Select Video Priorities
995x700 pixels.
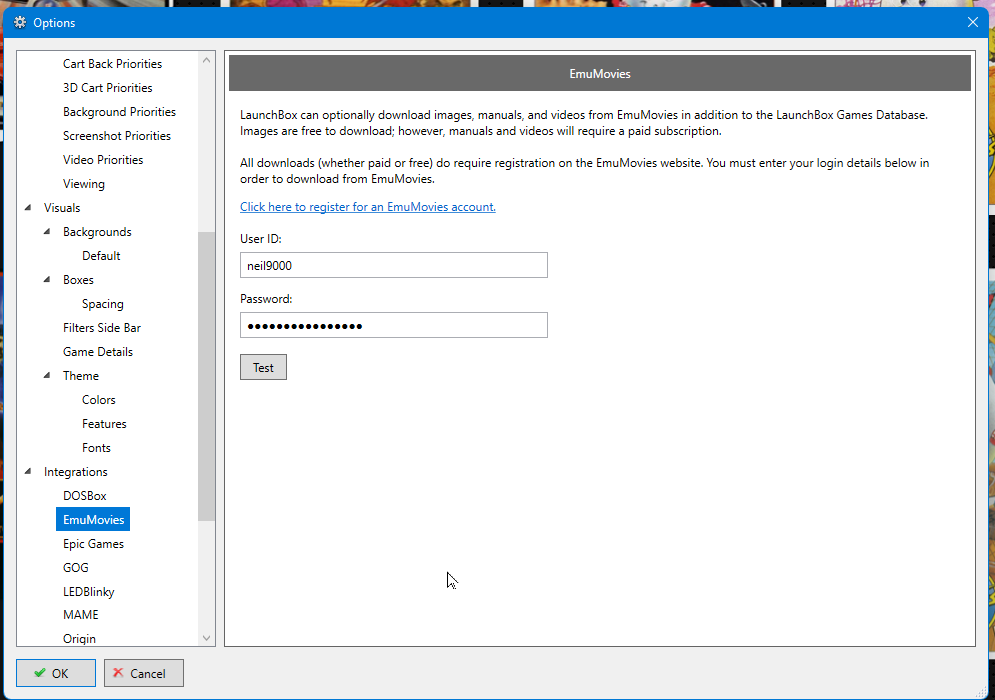point(103,160)
